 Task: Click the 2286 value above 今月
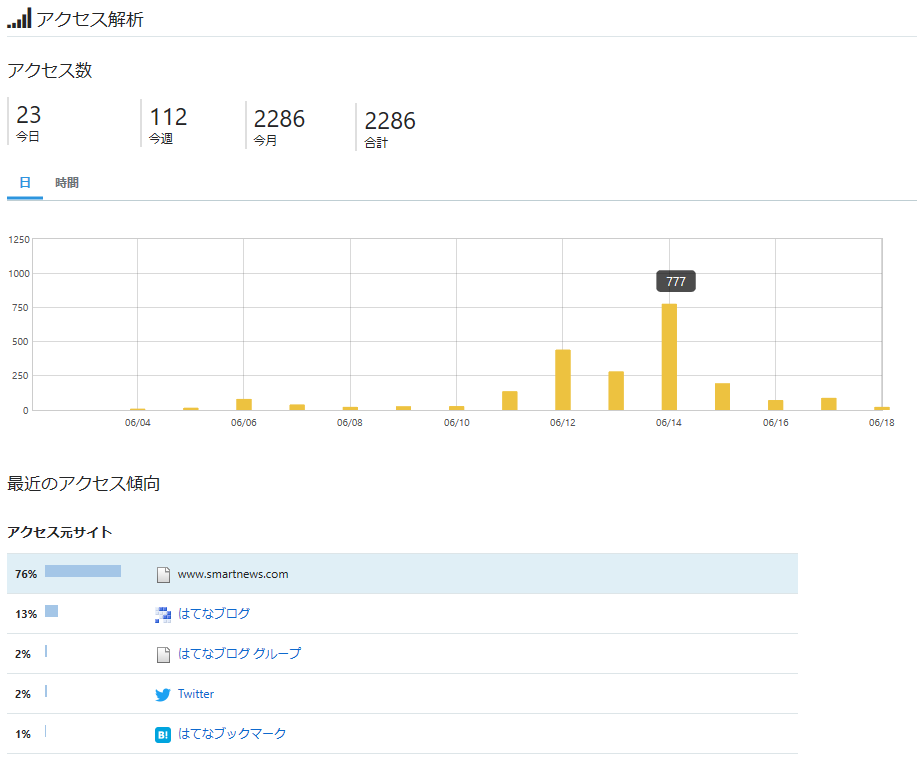tap(279, 119)
